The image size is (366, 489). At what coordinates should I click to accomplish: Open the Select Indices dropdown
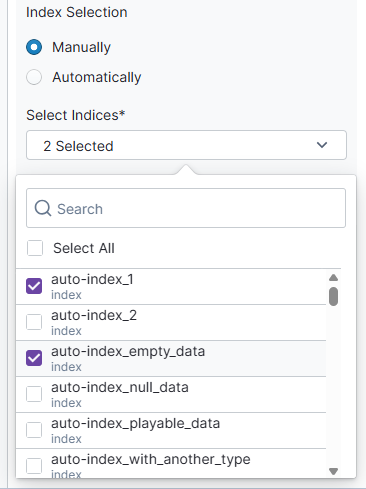point(186,145)
